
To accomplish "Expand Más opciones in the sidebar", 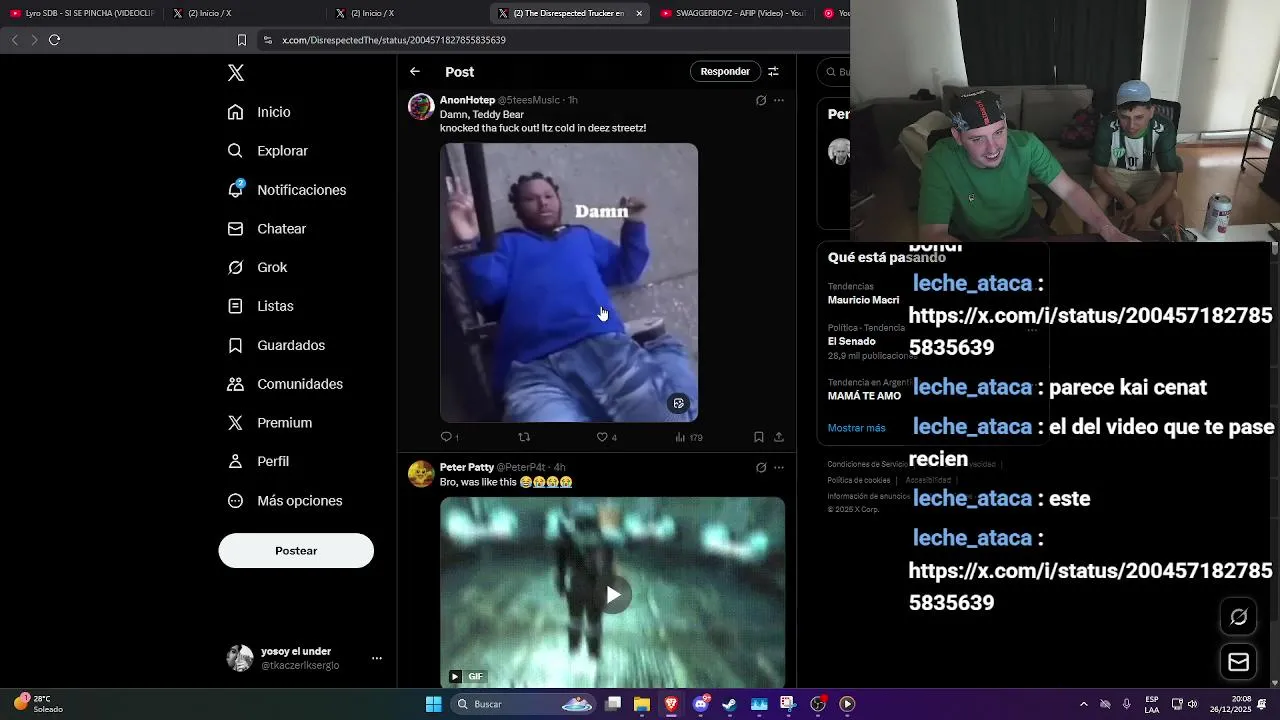I will (x=286, y=501).
